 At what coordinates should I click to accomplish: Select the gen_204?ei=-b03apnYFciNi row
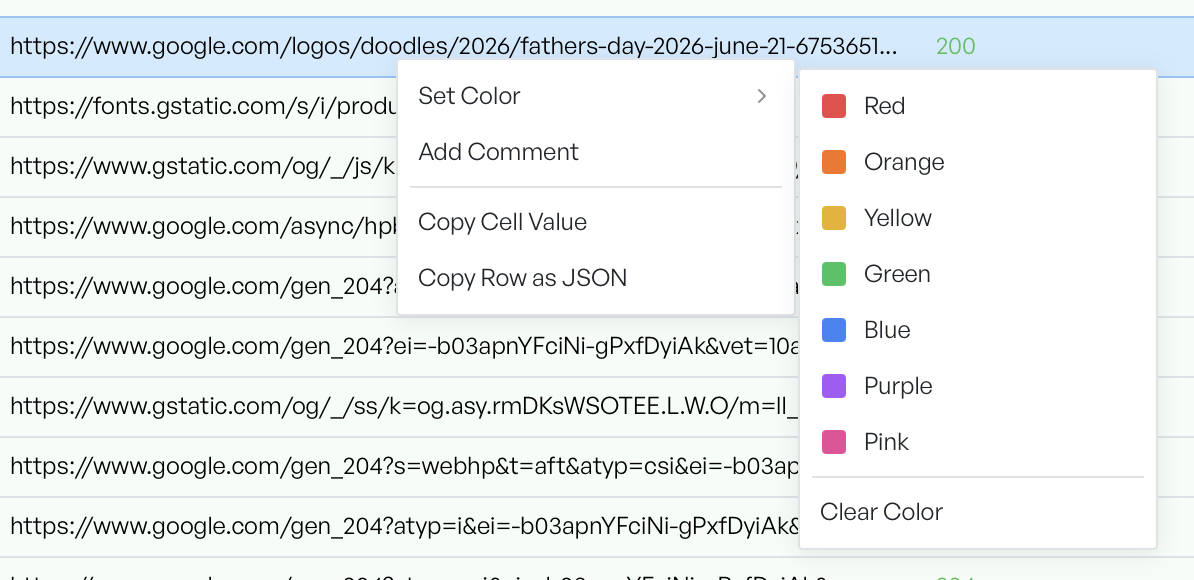(399, 347)
